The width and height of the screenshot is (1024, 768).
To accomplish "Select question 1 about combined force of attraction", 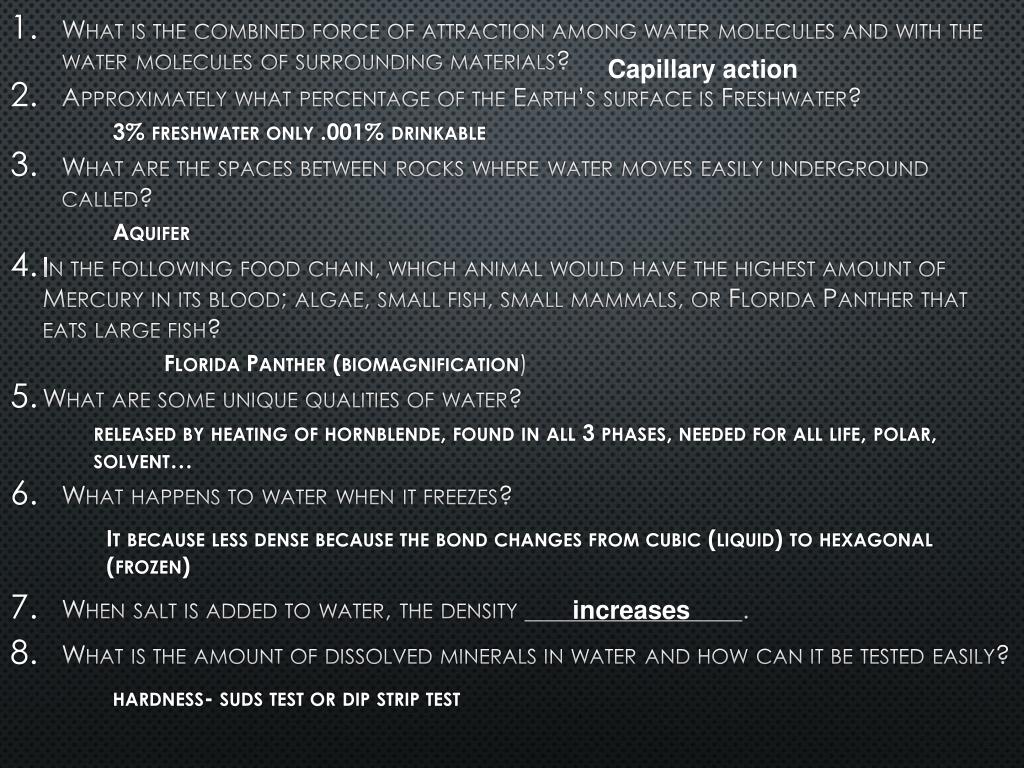I will coord(522,46).
